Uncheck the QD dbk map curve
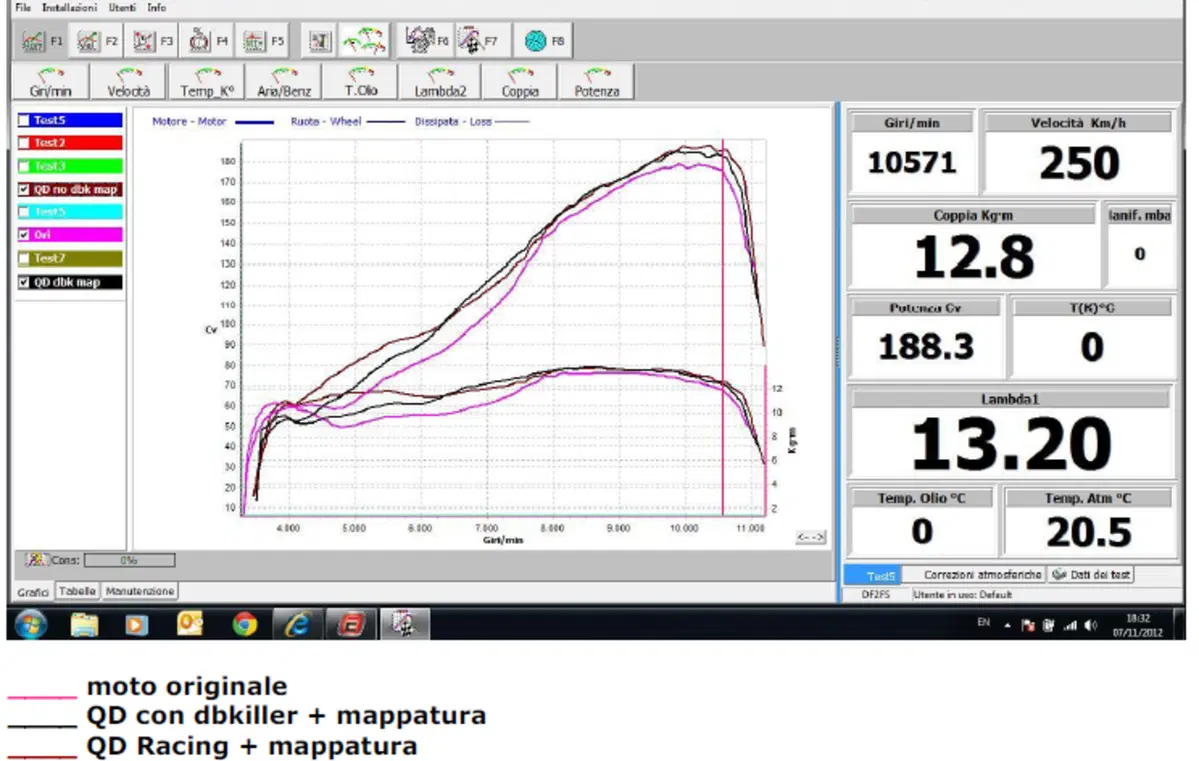Viewport: 1199px width, 761px height. (x=24, y=282)
